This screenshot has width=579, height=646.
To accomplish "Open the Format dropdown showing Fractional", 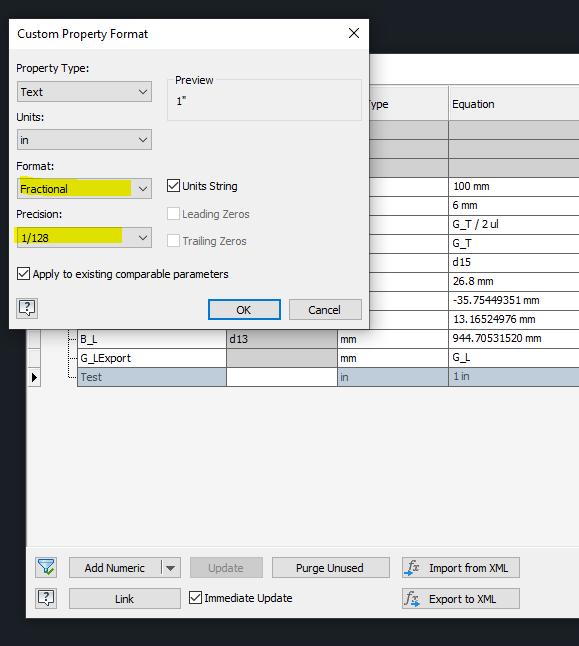I will pyautogui.click(x=84, y=189).
